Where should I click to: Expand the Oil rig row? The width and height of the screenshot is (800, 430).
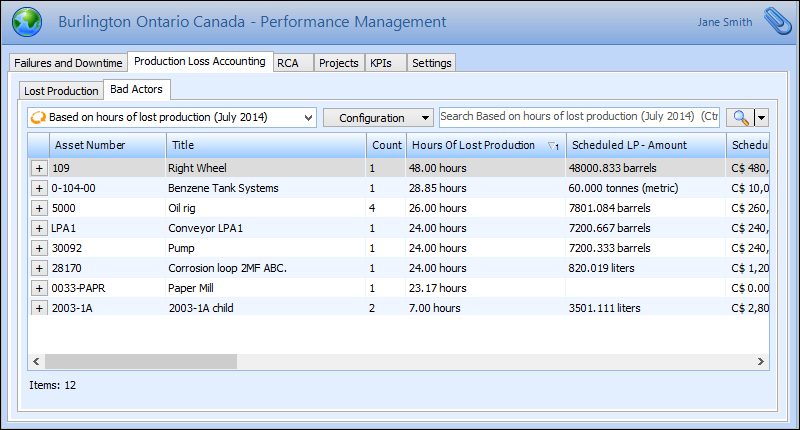pyautogui.click(x=39, y=208)
